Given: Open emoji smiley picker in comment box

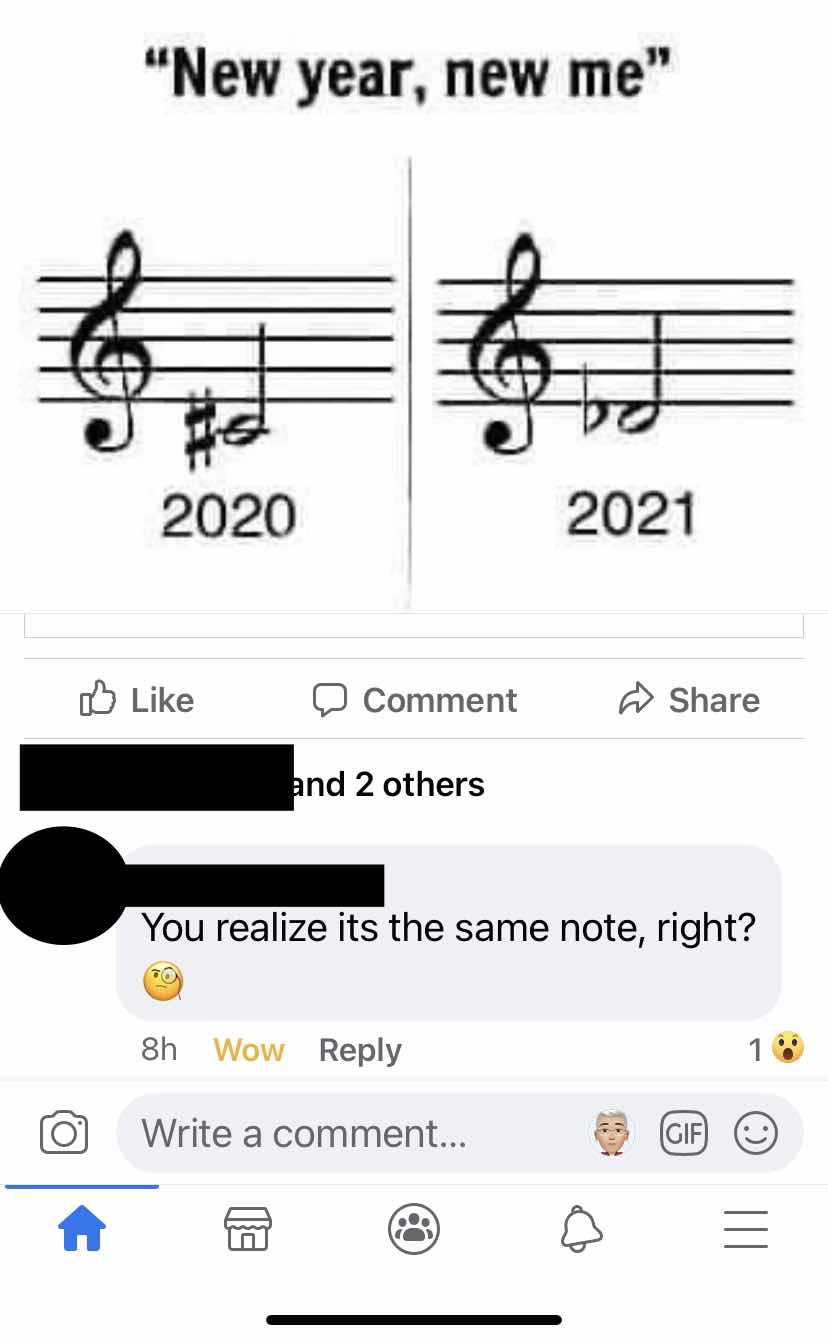Looking at the screenshot, I should pyautogui.click(x=755, y=1133).
